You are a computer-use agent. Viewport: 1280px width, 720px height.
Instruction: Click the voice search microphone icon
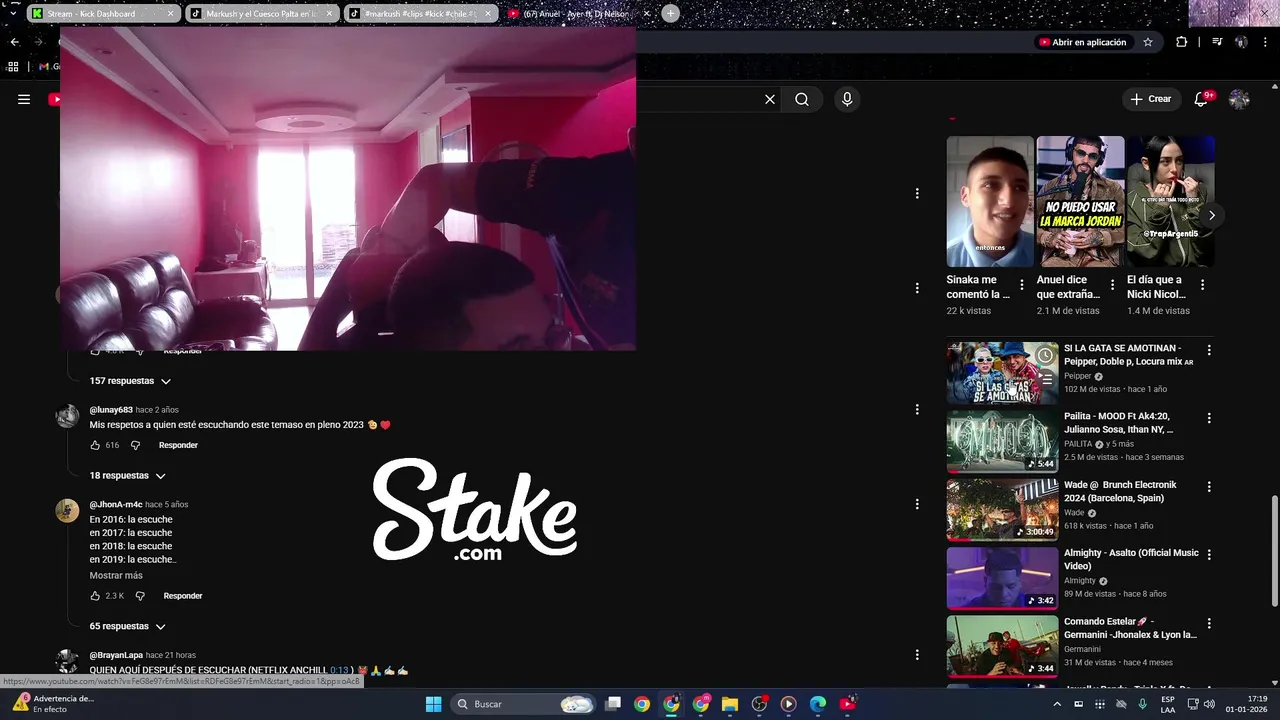[847, 99]
